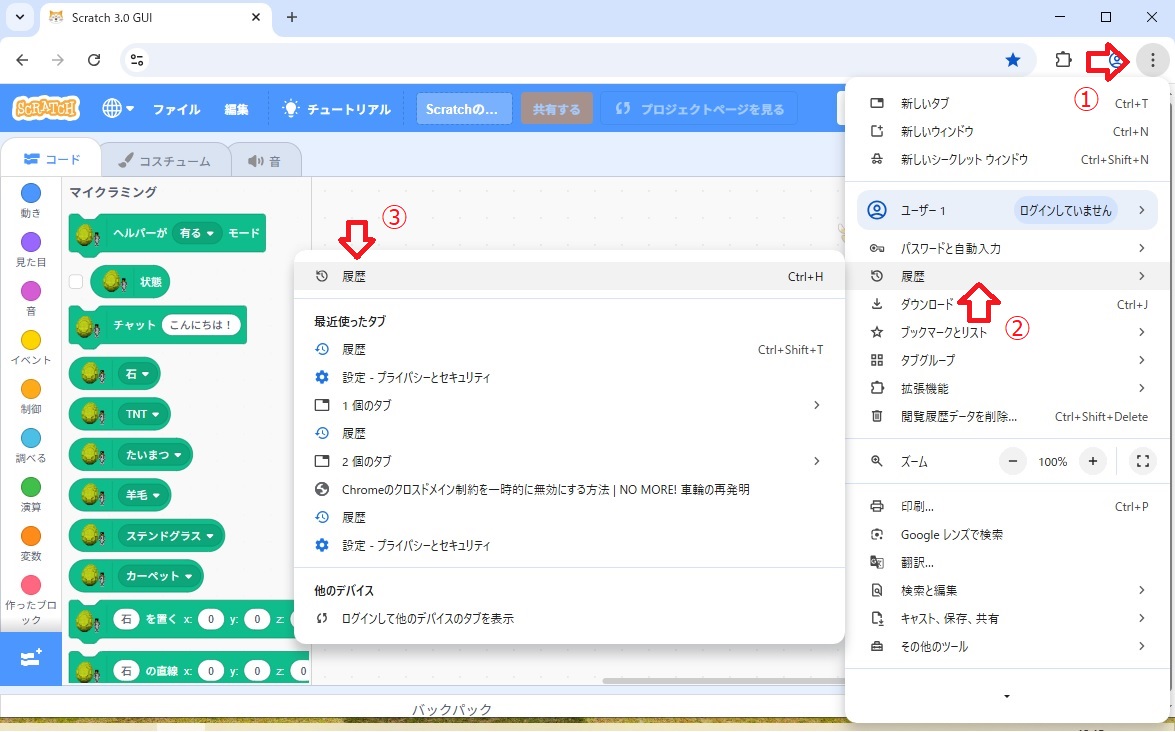
Task: Open the site information icon in address bar
Action: pyautogui.click(x=138, y=60)
